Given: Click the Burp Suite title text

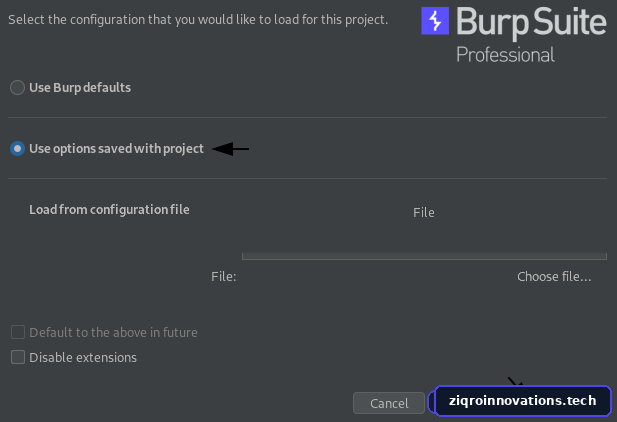Looking at the screenshot, I should click(x=531, y=22).
